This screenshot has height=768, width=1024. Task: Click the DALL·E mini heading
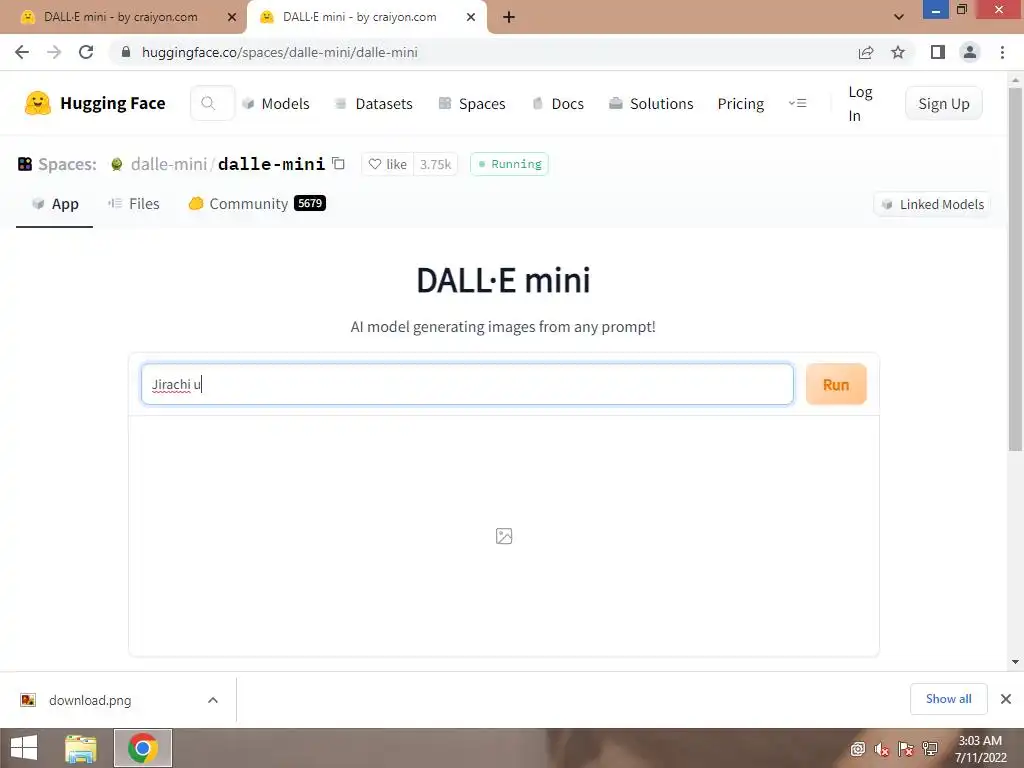(504, 281)
